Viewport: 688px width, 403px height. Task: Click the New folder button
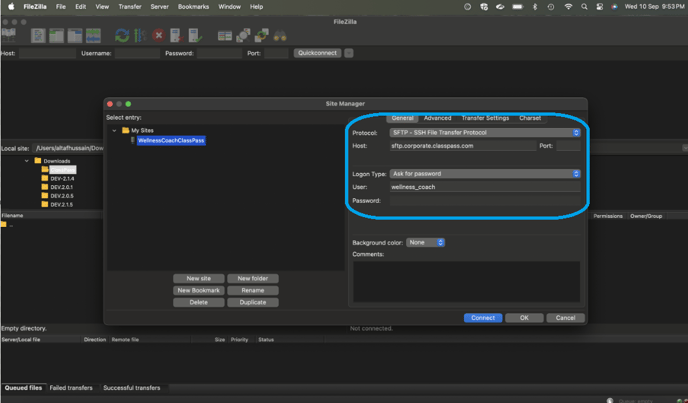pos(253,278)
